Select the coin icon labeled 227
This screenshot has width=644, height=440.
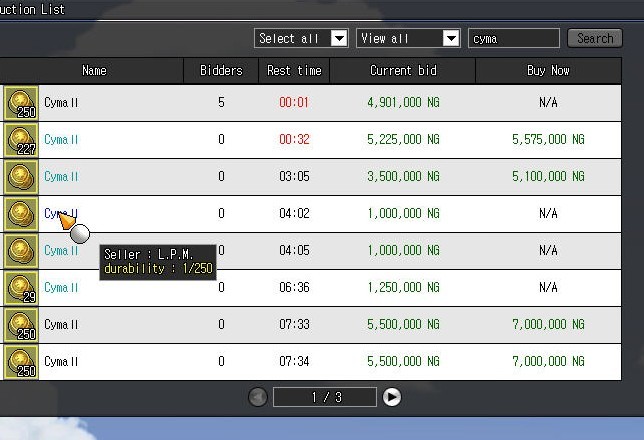click(20, 139)
